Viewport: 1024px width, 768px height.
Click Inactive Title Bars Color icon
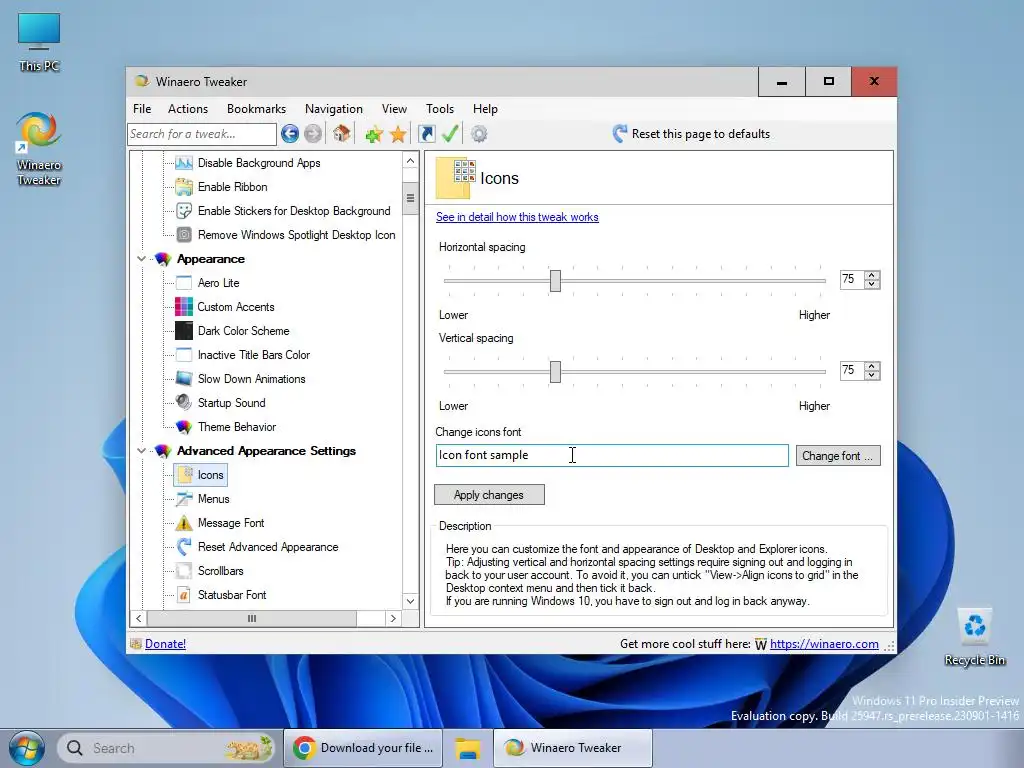(184, 355)
